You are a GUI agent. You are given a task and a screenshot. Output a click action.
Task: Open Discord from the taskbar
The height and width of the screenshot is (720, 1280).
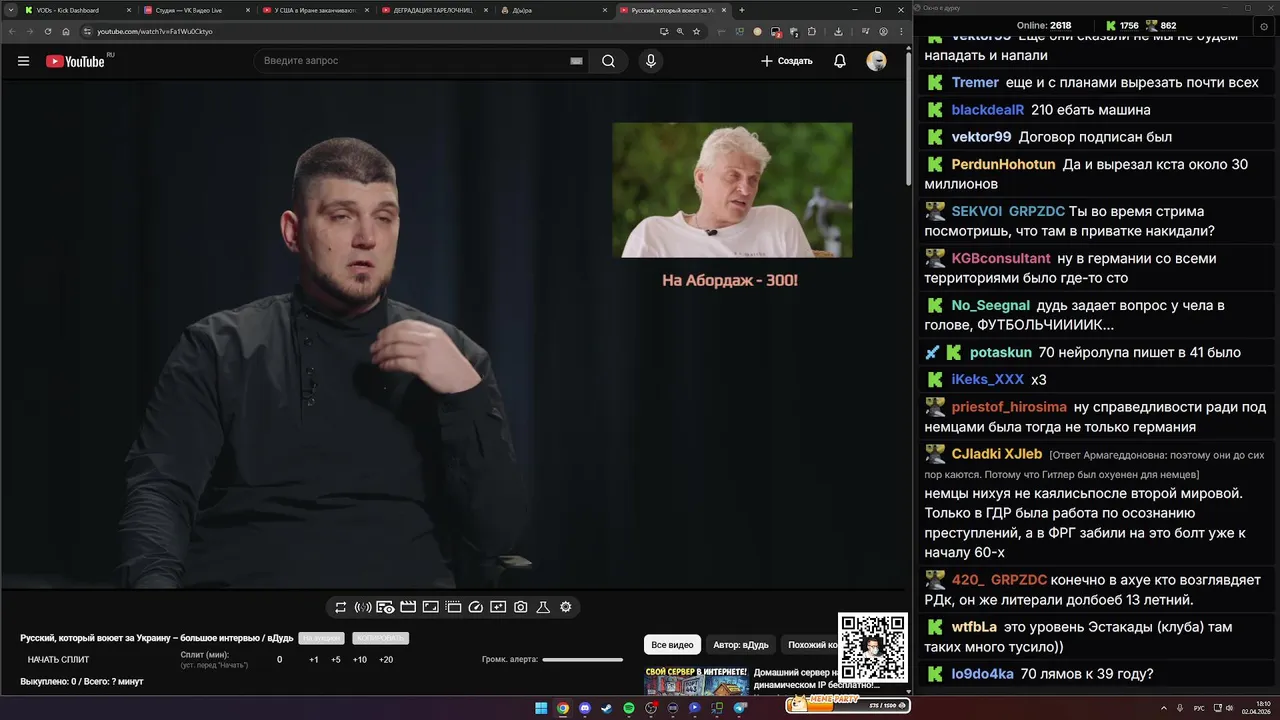pos(585,708)
